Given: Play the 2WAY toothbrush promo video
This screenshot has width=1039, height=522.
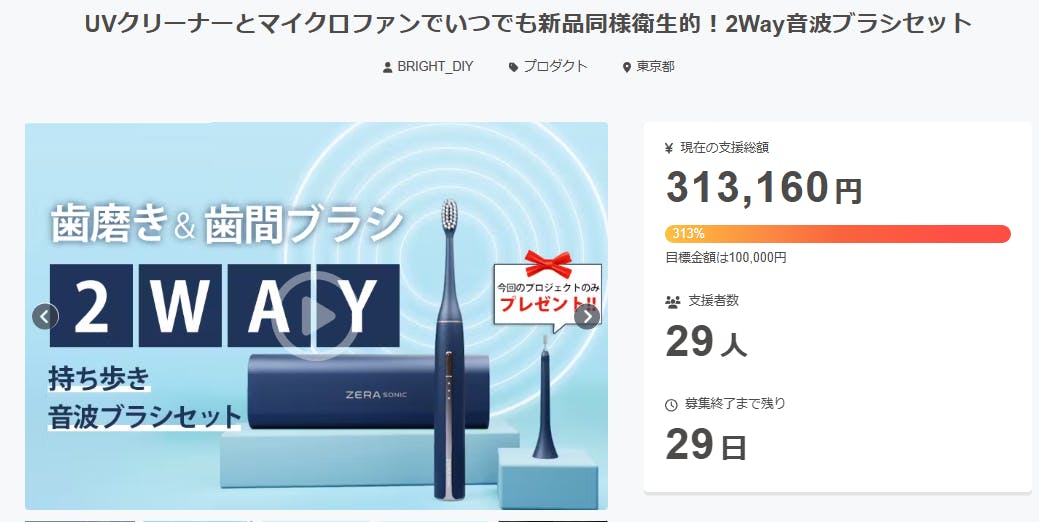Looking at the screenshot, I should (x=315, y=316).
